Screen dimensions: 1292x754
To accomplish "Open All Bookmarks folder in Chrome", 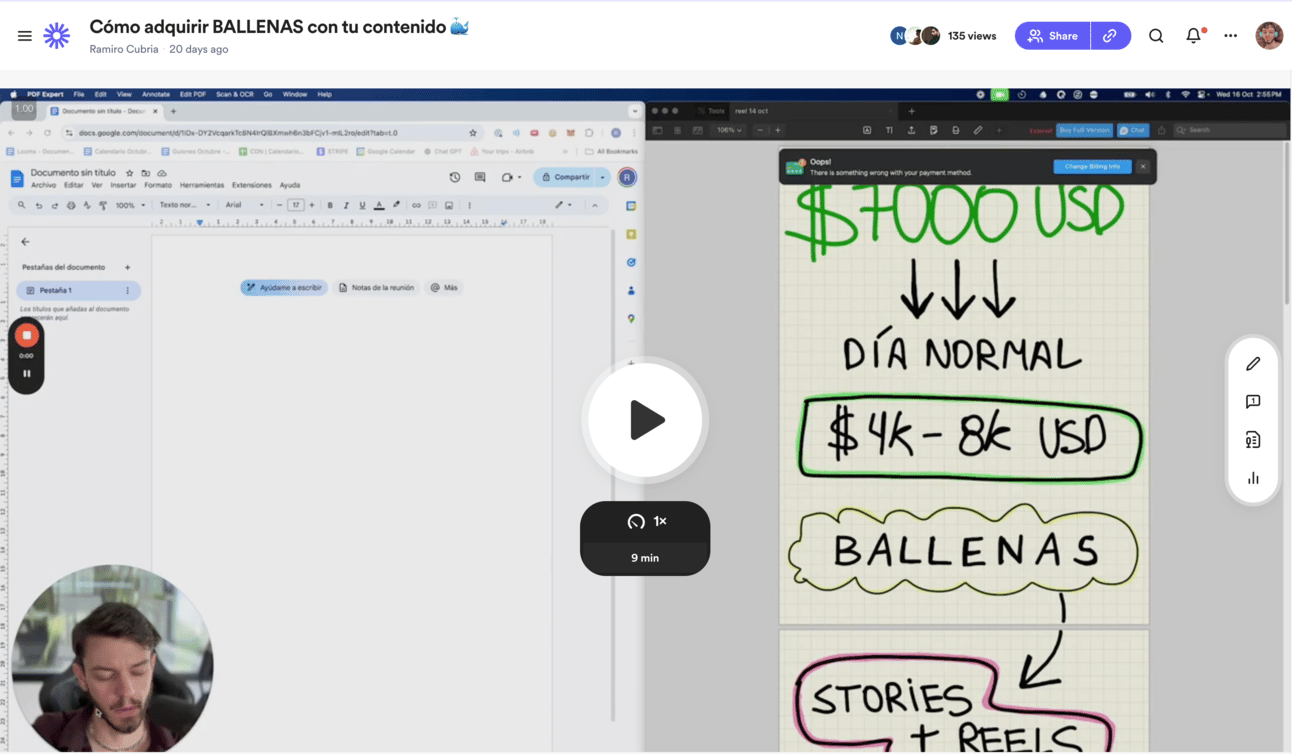I will 611,152.
